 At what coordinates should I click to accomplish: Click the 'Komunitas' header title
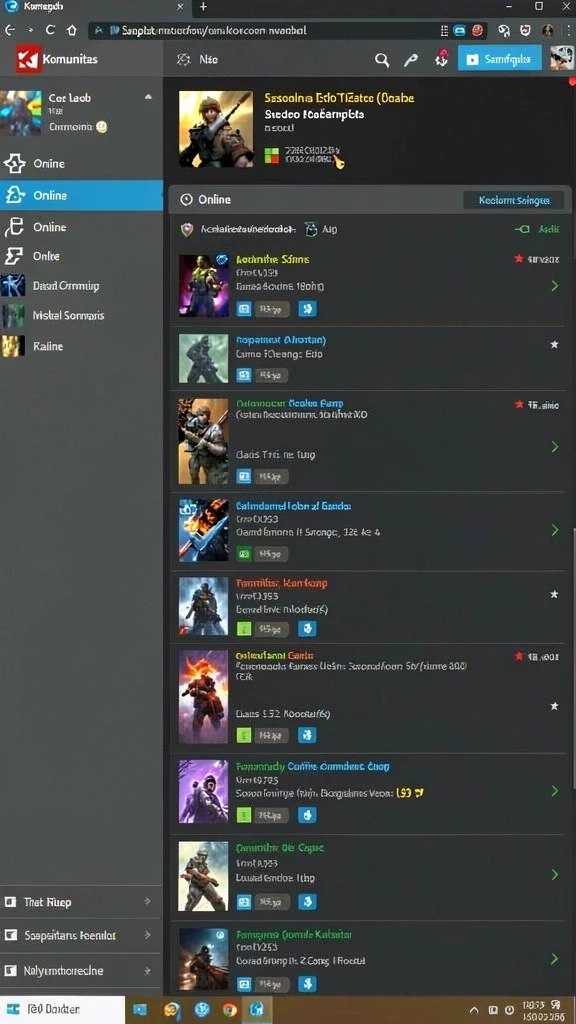click(x=70, y=59)
